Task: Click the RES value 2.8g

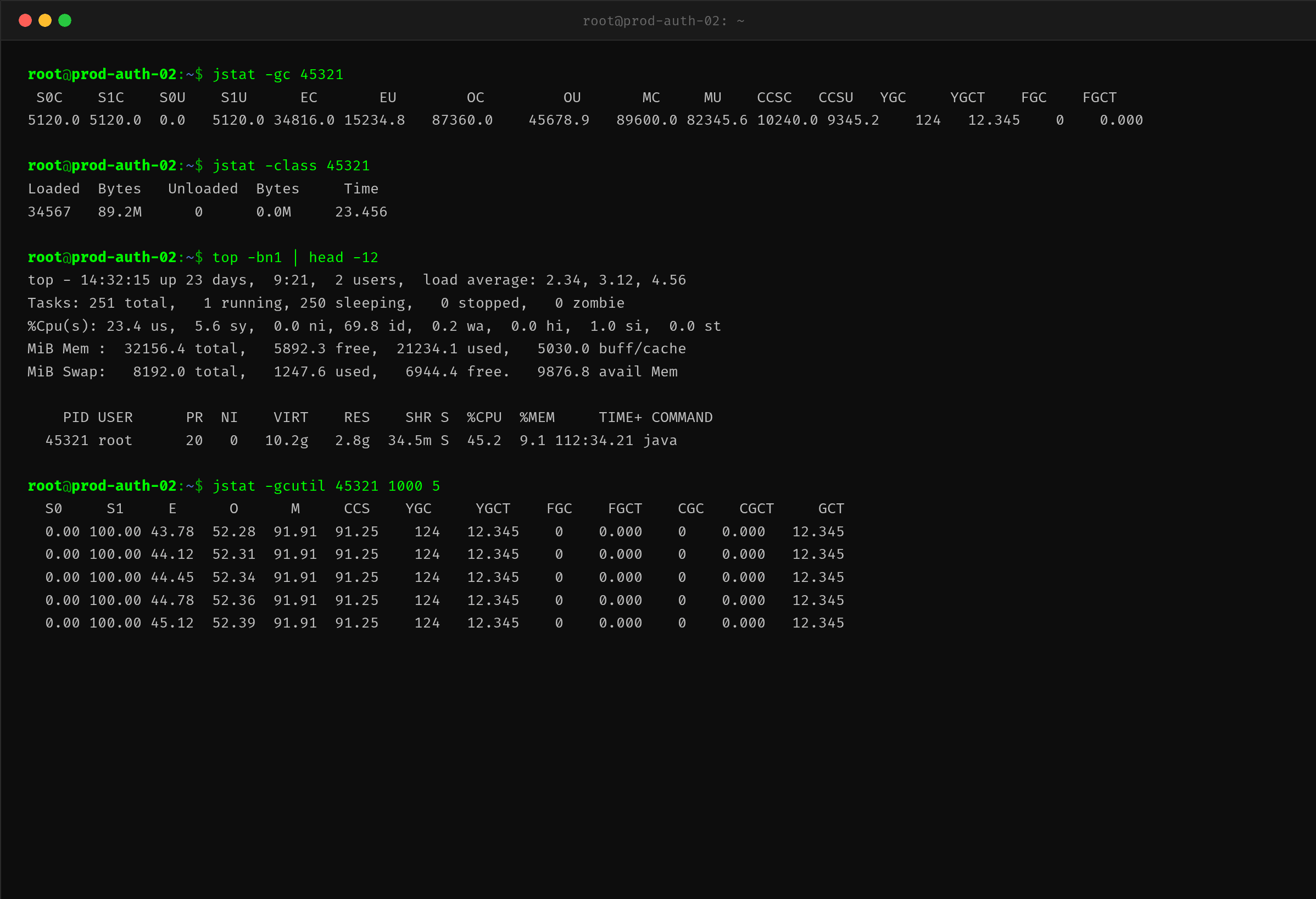Action: point(352,440)
